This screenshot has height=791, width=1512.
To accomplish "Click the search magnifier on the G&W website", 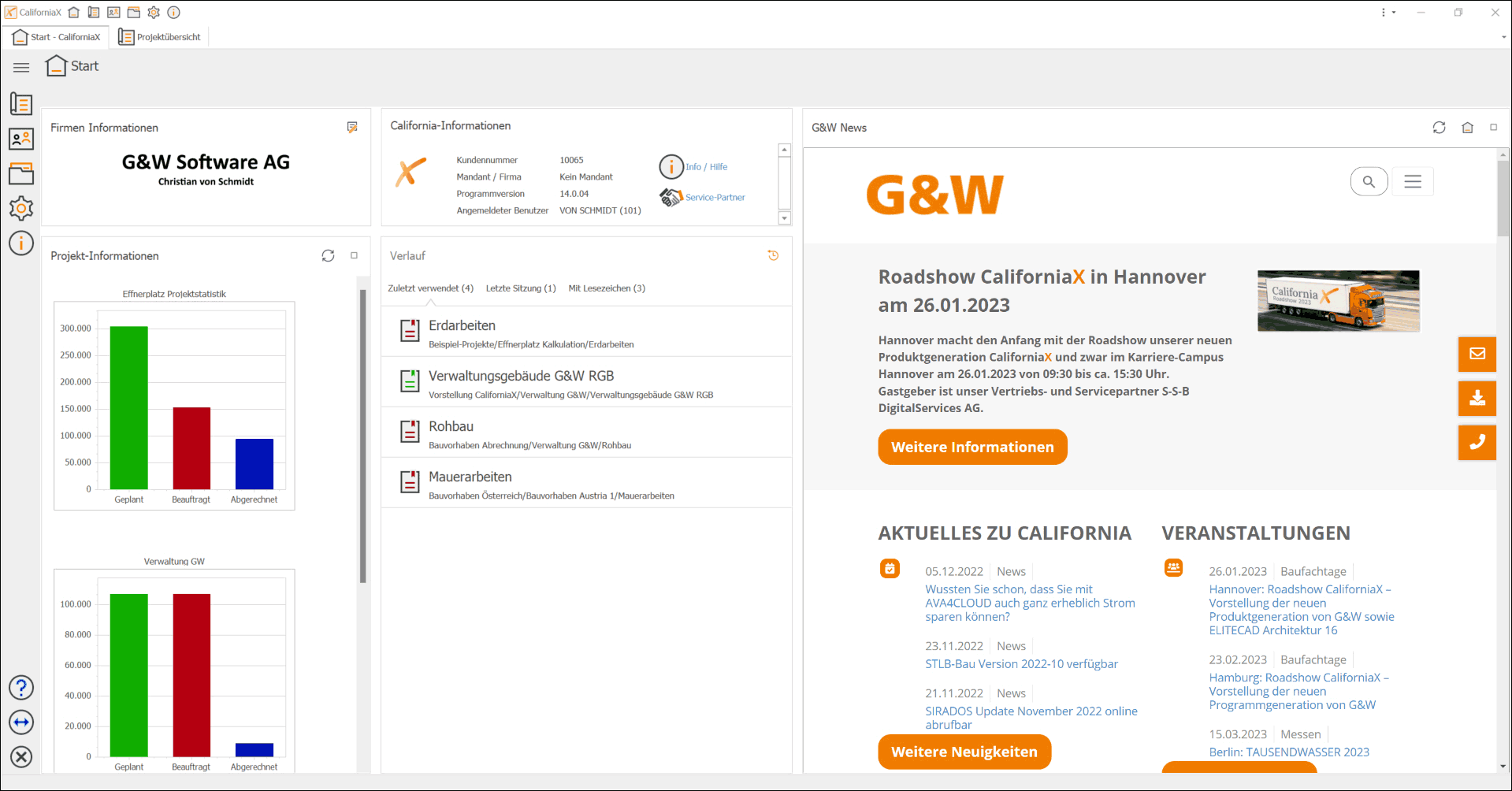I will (1369, 181).
